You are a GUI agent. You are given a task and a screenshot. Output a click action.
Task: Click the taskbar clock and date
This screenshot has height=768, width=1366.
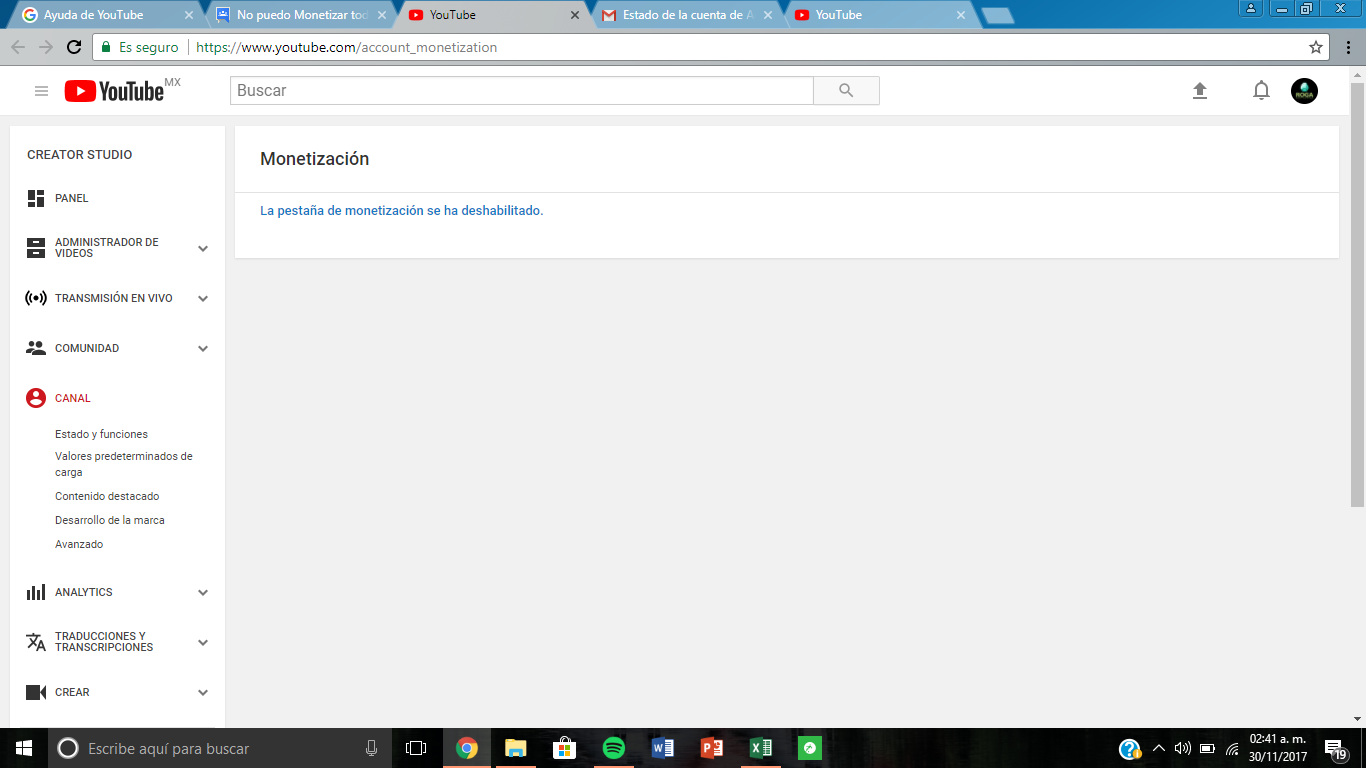(1278, 748)
